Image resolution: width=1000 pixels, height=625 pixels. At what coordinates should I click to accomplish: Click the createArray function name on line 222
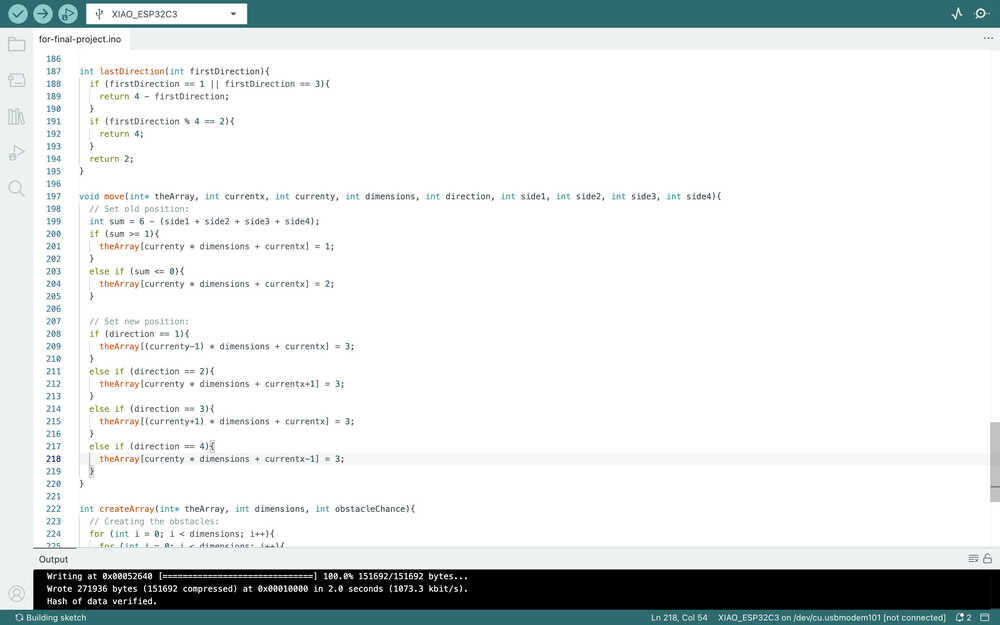(127, 509)
